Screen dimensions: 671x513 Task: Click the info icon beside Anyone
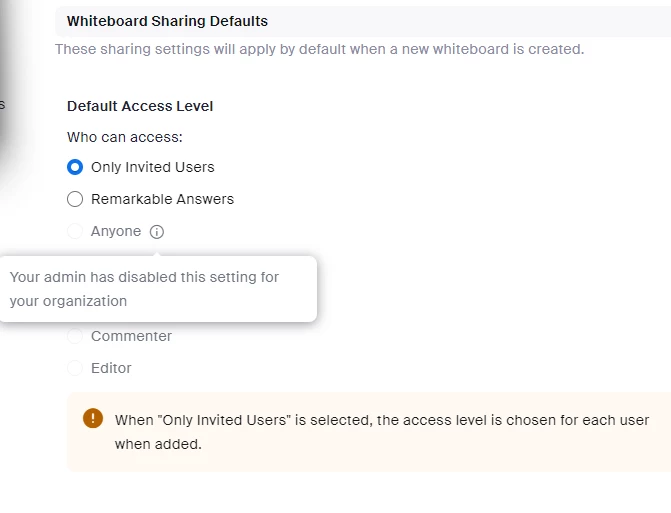pyautogui.click(x=157, y=231)
